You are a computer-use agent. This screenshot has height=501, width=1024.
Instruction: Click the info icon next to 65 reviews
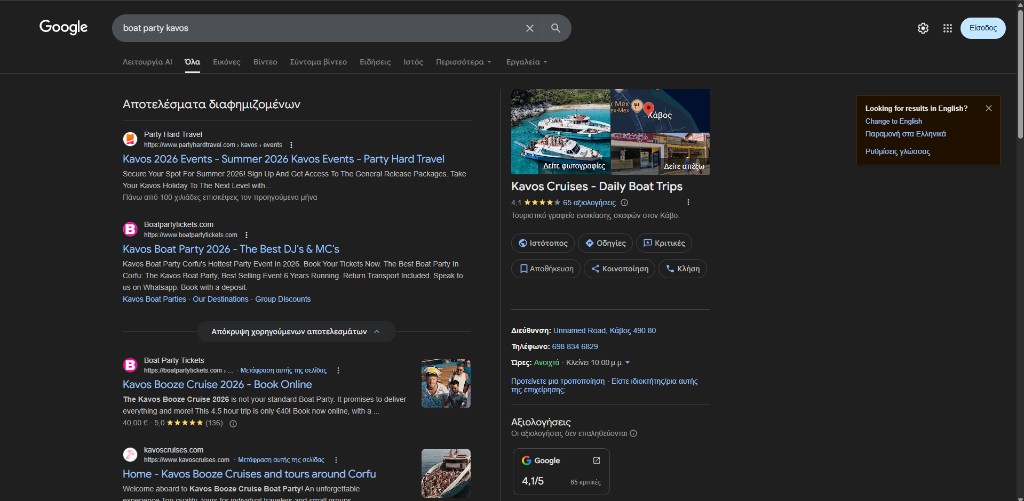coord(624,202)
